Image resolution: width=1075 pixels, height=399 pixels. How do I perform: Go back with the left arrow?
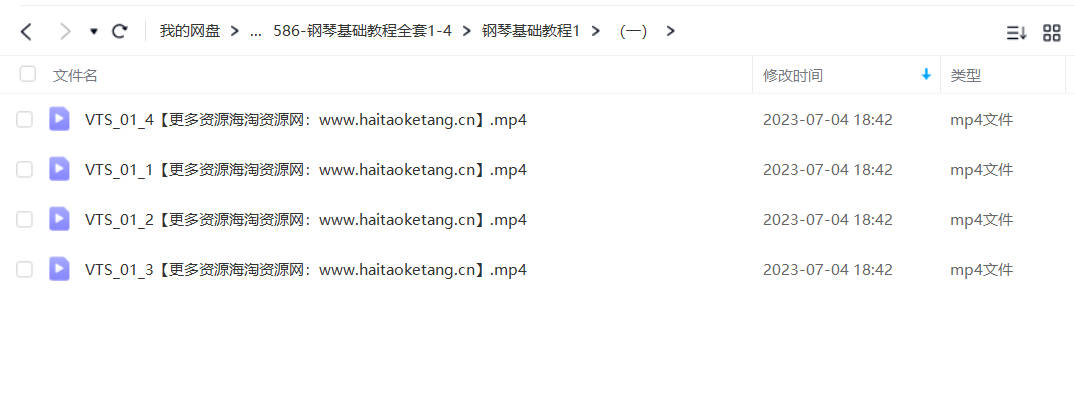(26, 31)
